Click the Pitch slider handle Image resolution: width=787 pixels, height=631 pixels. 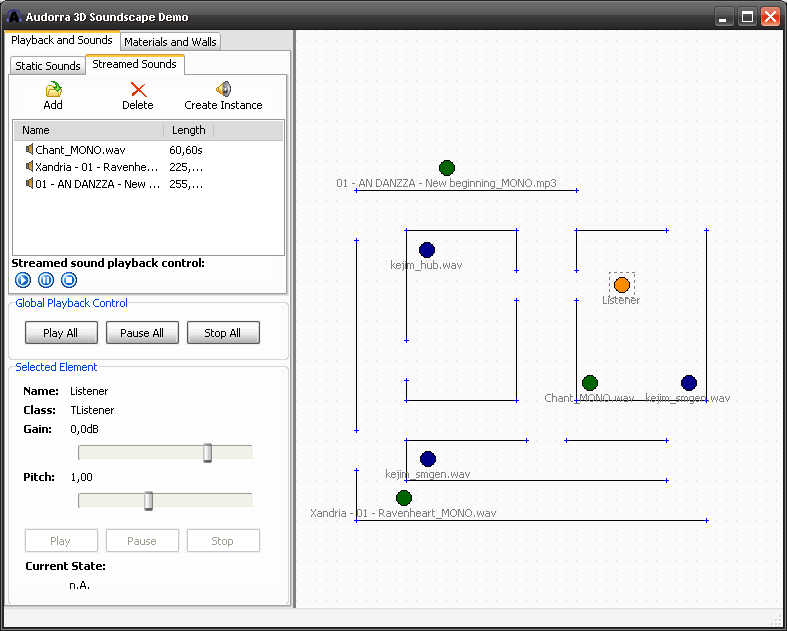click(148, 500)
